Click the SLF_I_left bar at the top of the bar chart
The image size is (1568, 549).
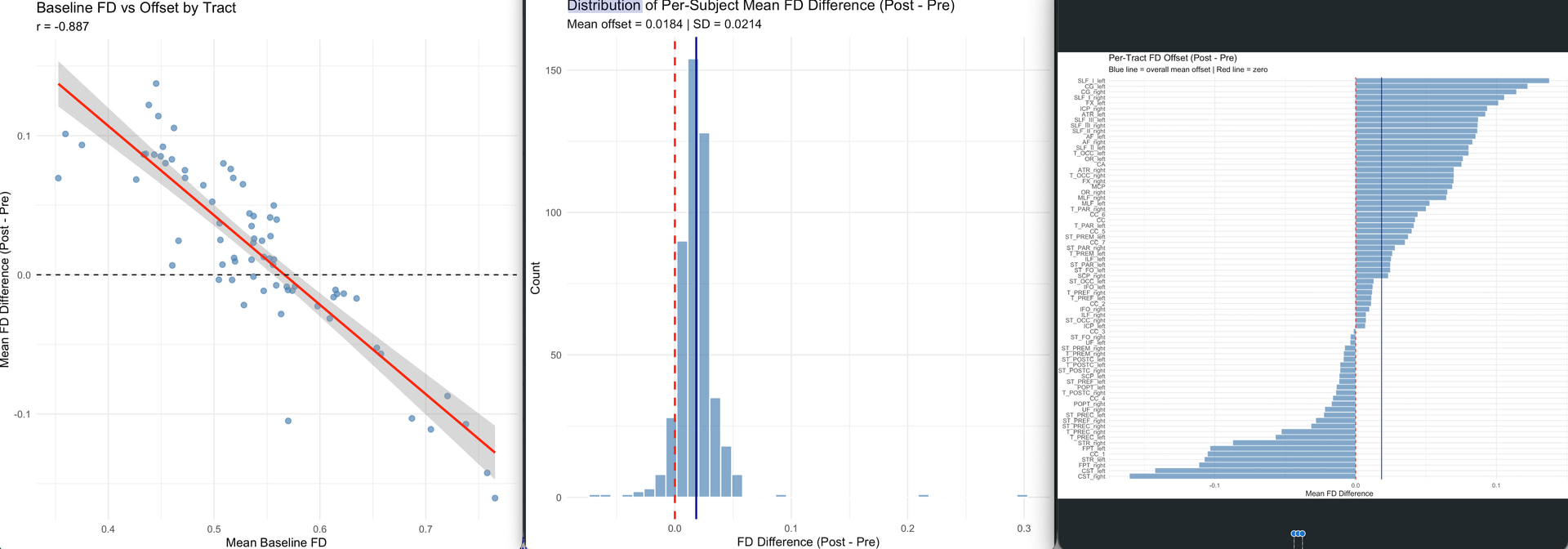[1451, 81]
